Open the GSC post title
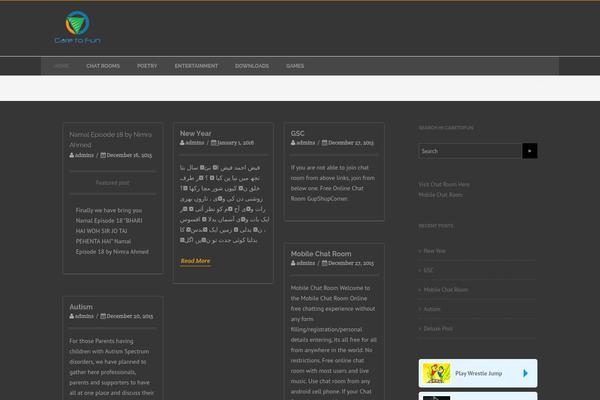600x400 pixels. [x=297, y=133]
